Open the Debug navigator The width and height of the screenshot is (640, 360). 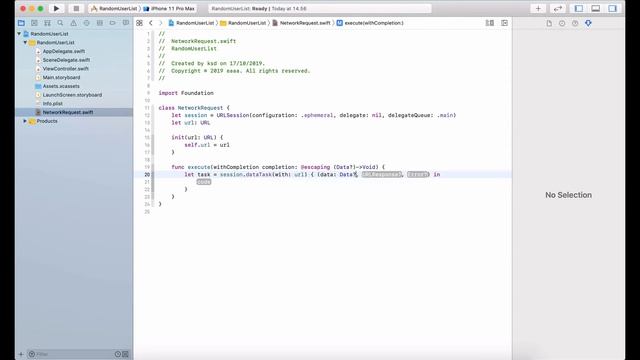pyautogui.click(x=100, y=23)
